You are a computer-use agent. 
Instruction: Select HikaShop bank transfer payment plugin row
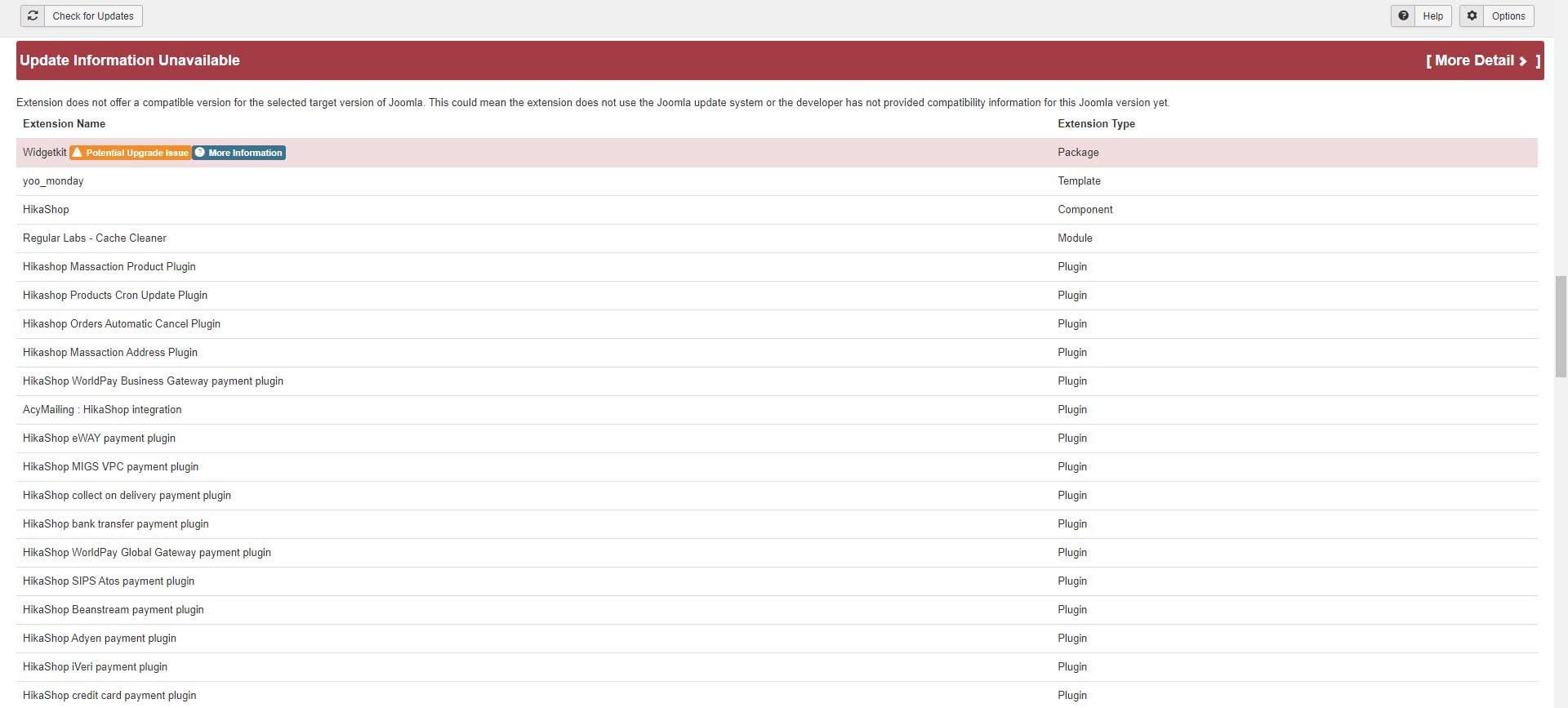click(777, 524)
